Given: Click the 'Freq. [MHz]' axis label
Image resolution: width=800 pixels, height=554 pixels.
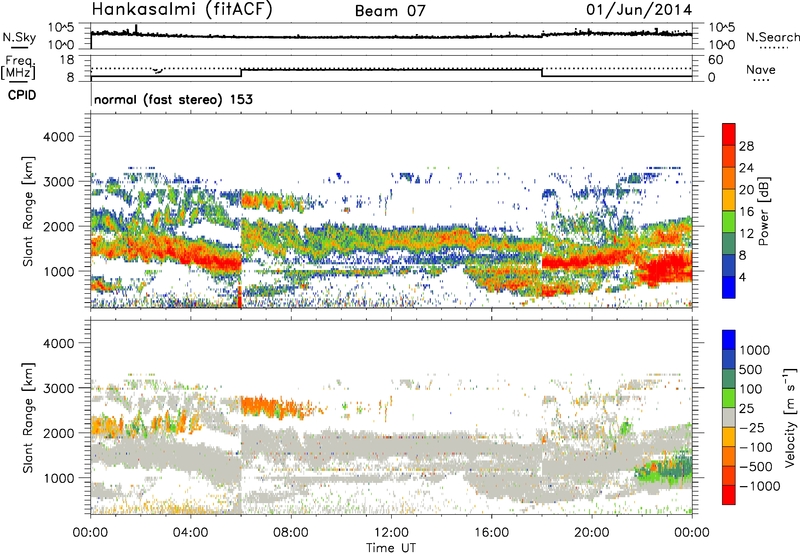Looking at the screenshot, I should 18,67.
